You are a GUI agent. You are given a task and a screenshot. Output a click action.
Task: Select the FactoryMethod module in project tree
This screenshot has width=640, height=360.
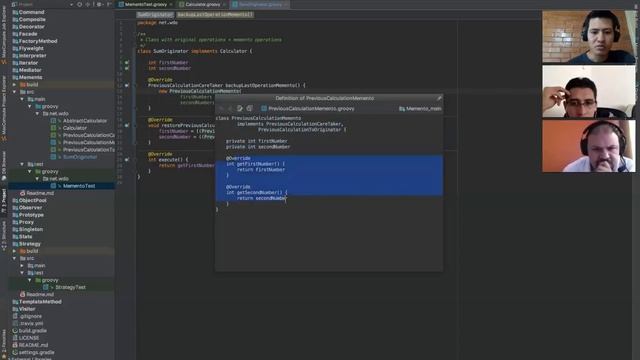38,41
